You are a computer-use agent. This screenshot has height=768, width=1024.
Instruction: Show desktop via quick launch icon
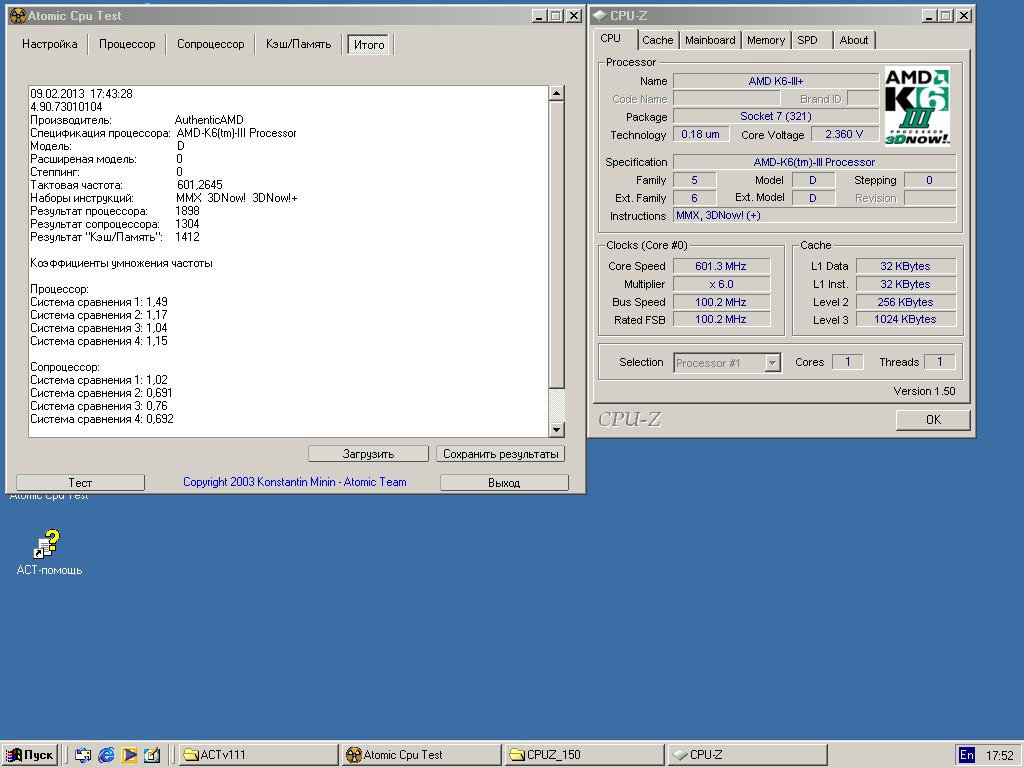(83, 755)
